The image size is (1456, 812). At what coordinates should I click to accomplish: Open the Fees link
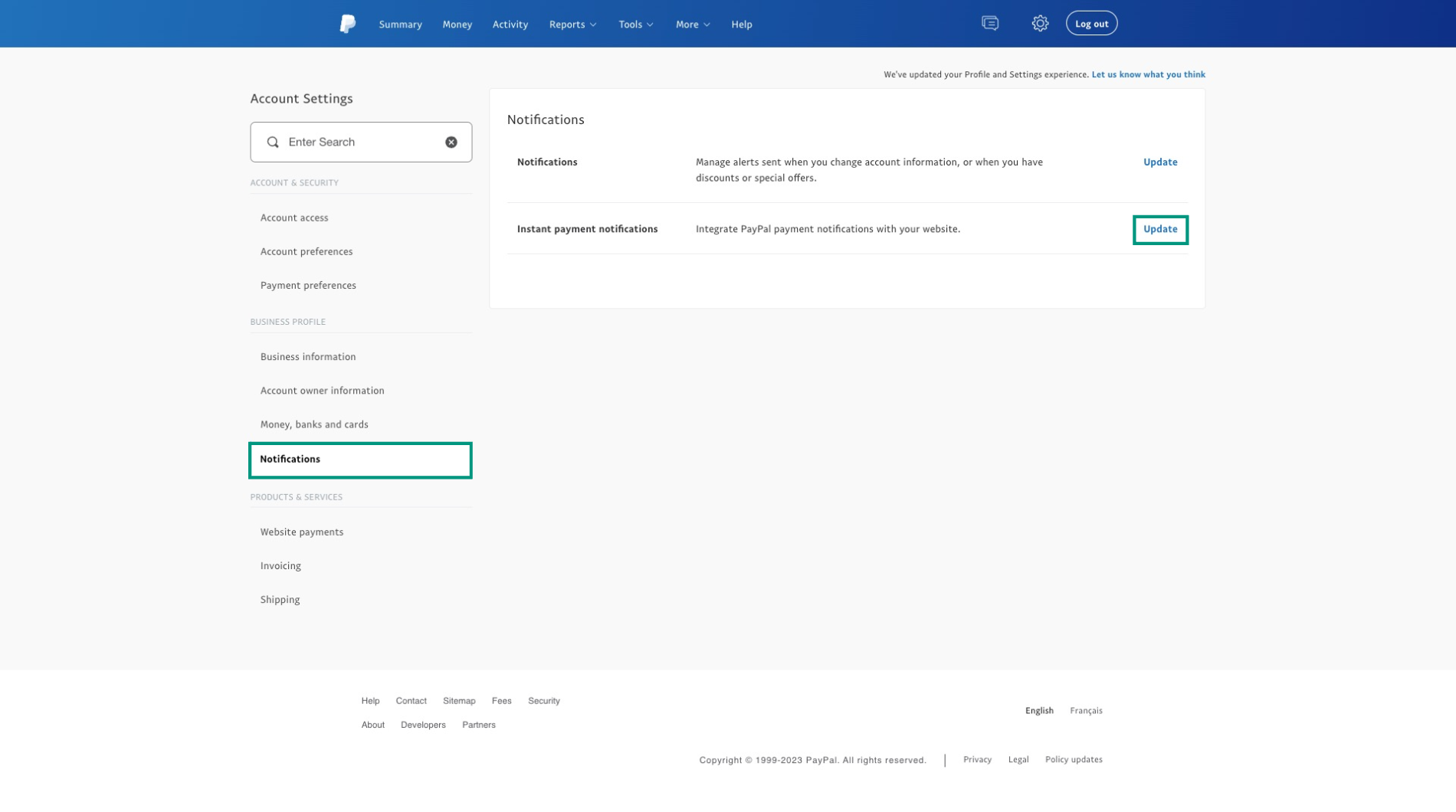pos(501,701)
